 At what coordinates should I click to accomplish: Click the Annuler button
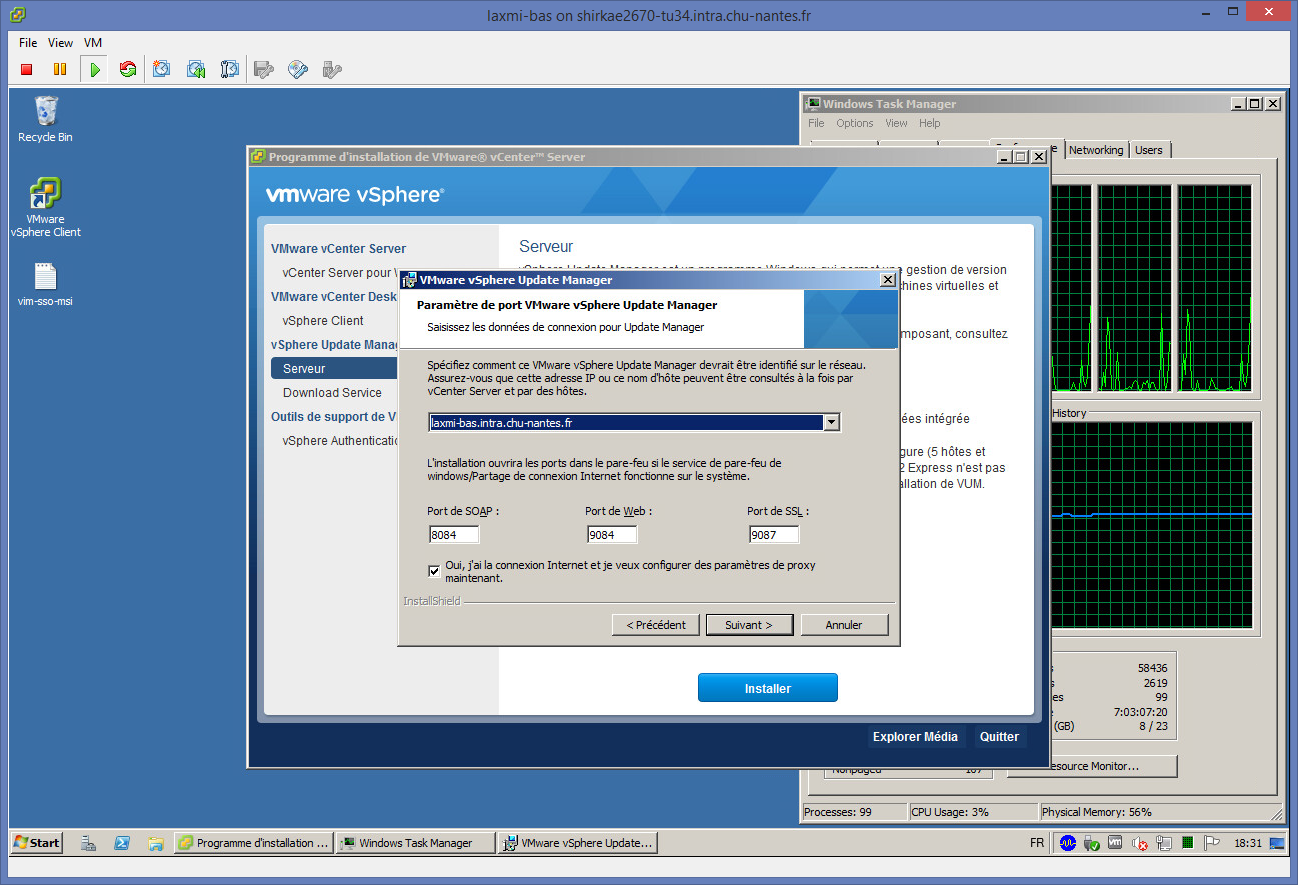(844, 625)
